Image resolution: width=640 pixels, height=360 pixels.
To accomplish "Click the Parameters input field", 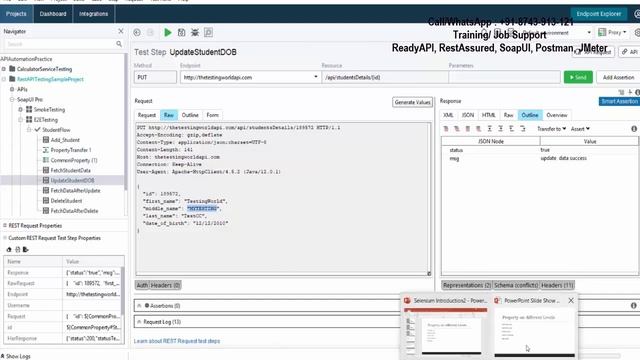I will coord(504,77).
